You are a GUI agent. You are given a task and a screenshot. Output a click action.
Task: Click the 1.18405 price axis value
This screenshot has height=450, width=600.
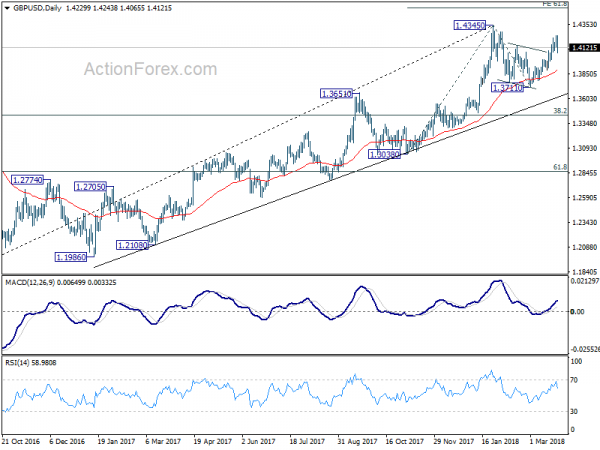584,272
